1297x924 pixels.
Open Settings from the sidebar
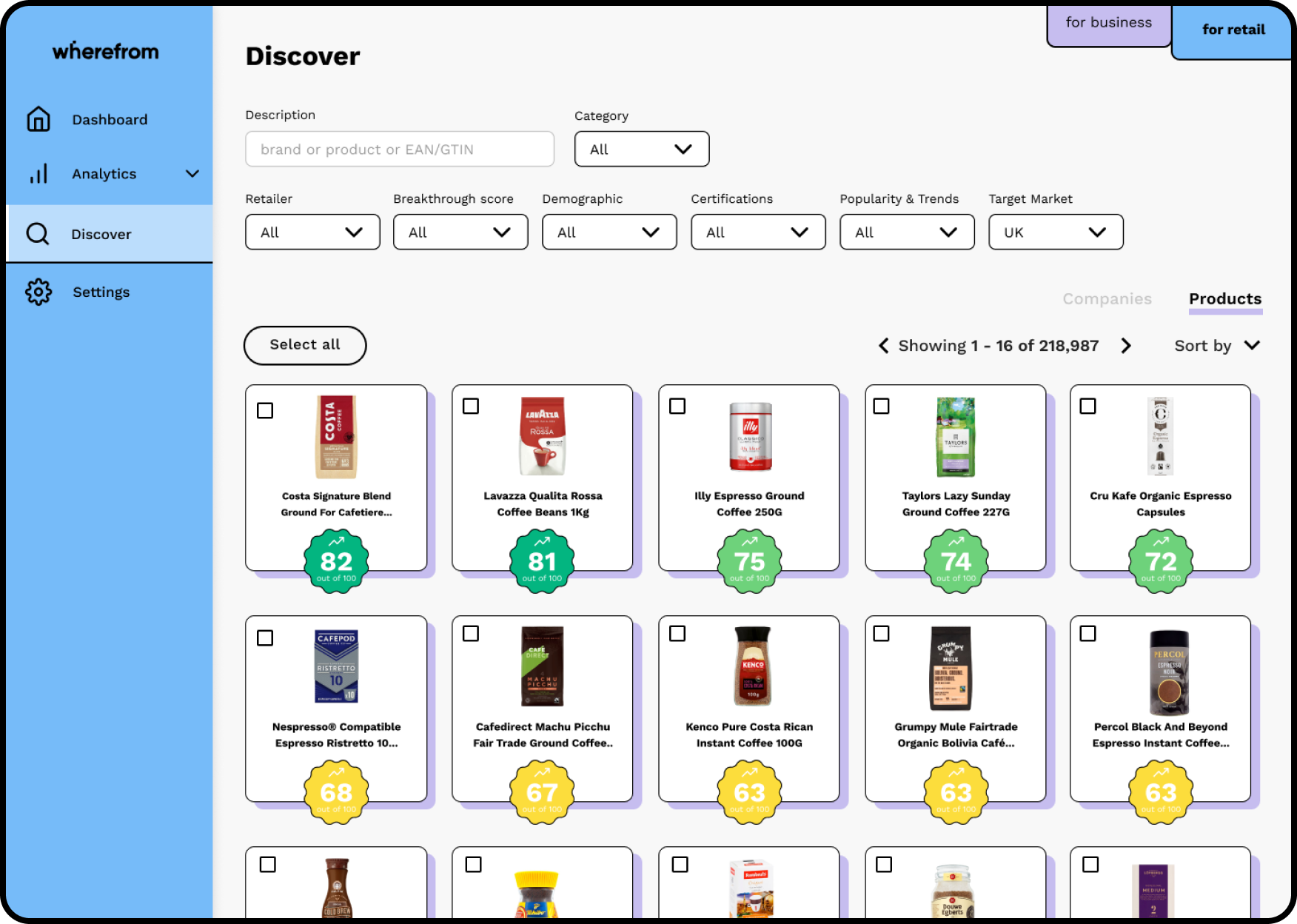click(110, 292)
